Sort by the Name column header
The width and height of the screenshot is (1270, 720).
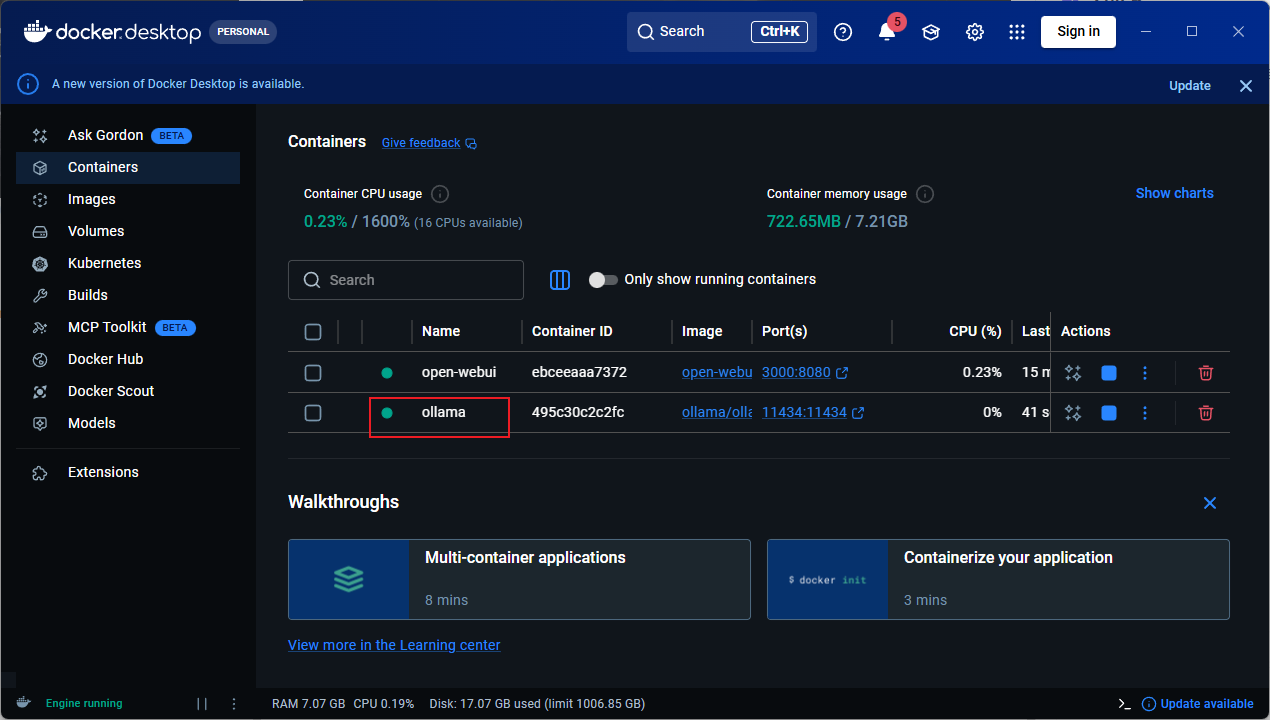pyautogui.click(x=441, y=331)
